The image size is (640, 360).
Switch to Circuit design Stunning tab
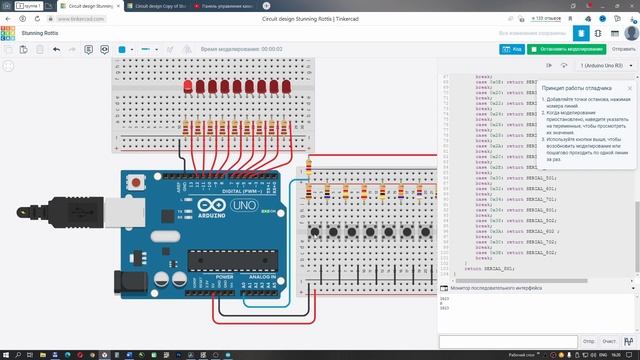pyautogui.click(x=91, y=6)
